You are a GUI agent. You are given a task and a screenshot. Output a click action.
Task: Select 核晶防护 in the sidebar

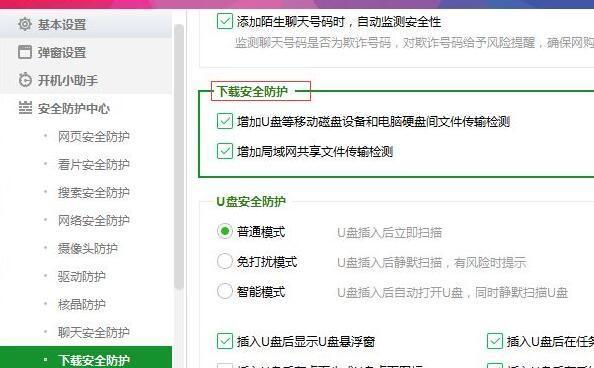81,305
